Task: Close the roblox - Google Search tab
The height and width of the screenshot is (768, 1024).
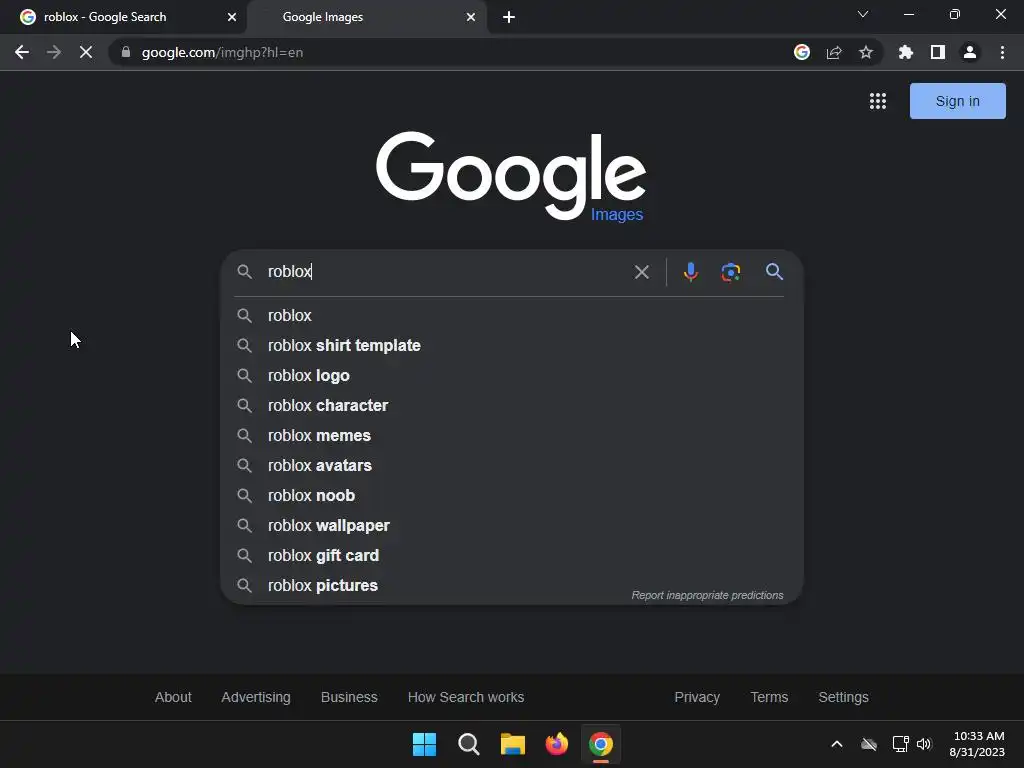Action: (x=232, y=17)
